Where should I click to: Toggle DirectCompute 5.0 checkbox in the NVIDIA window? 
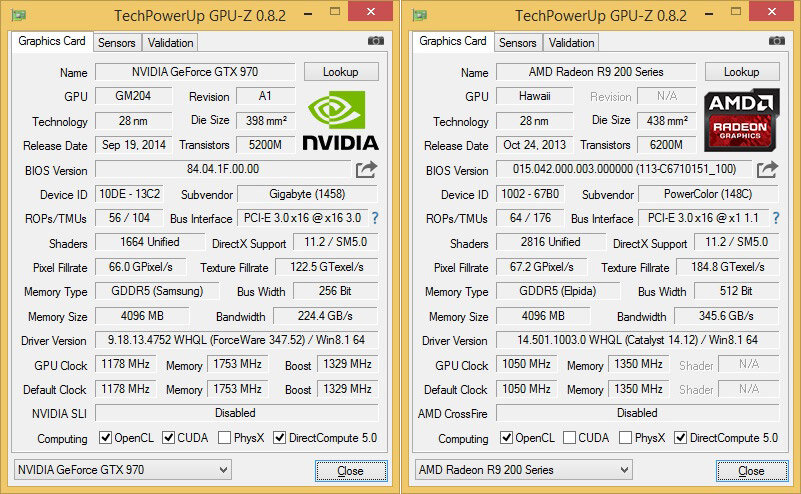279,437
